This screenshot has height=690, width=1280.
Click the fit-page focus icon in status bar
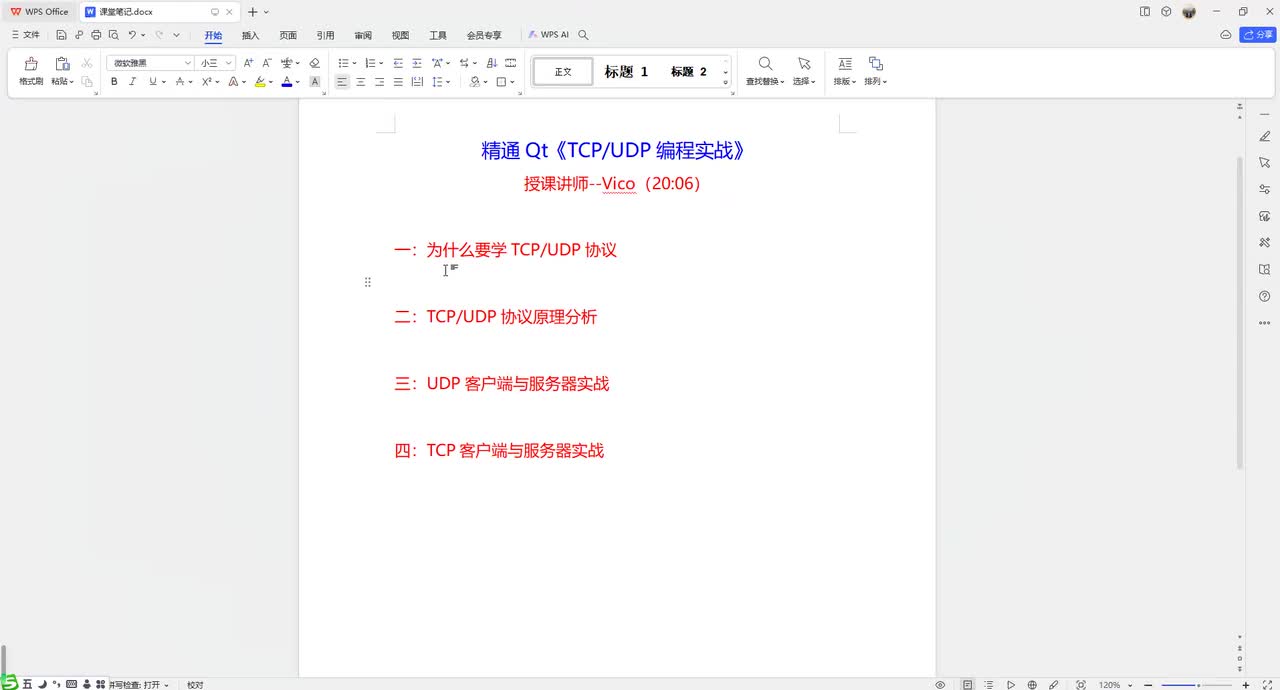tap(1081, 685)
